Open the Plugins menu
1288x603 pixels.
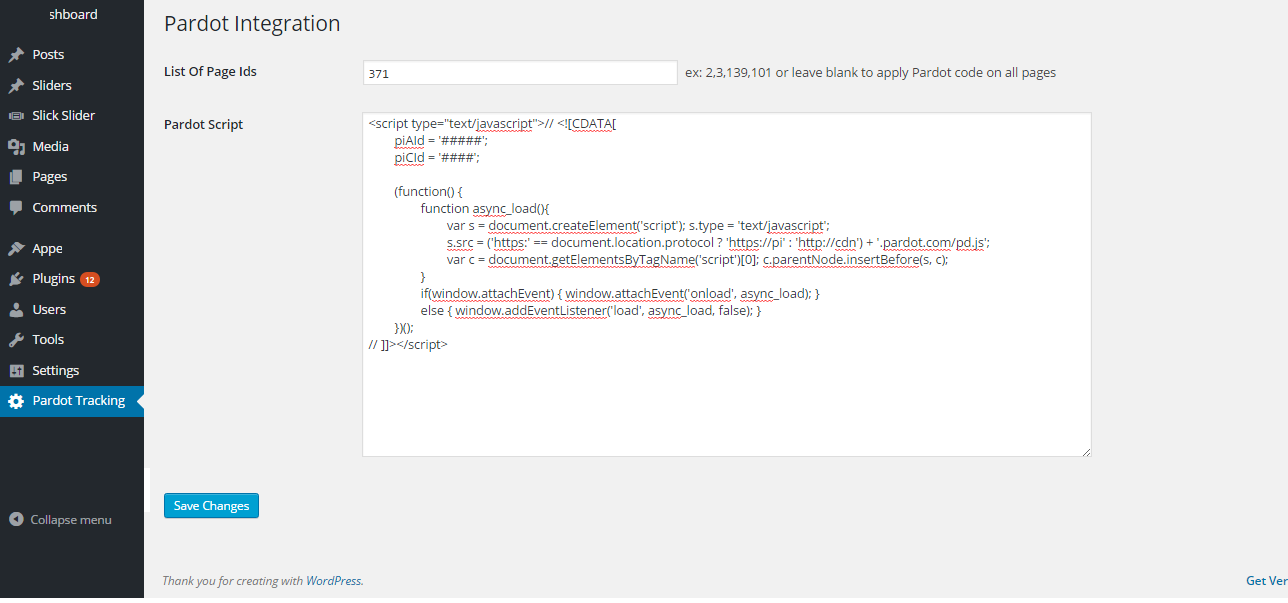pos(72,279)
